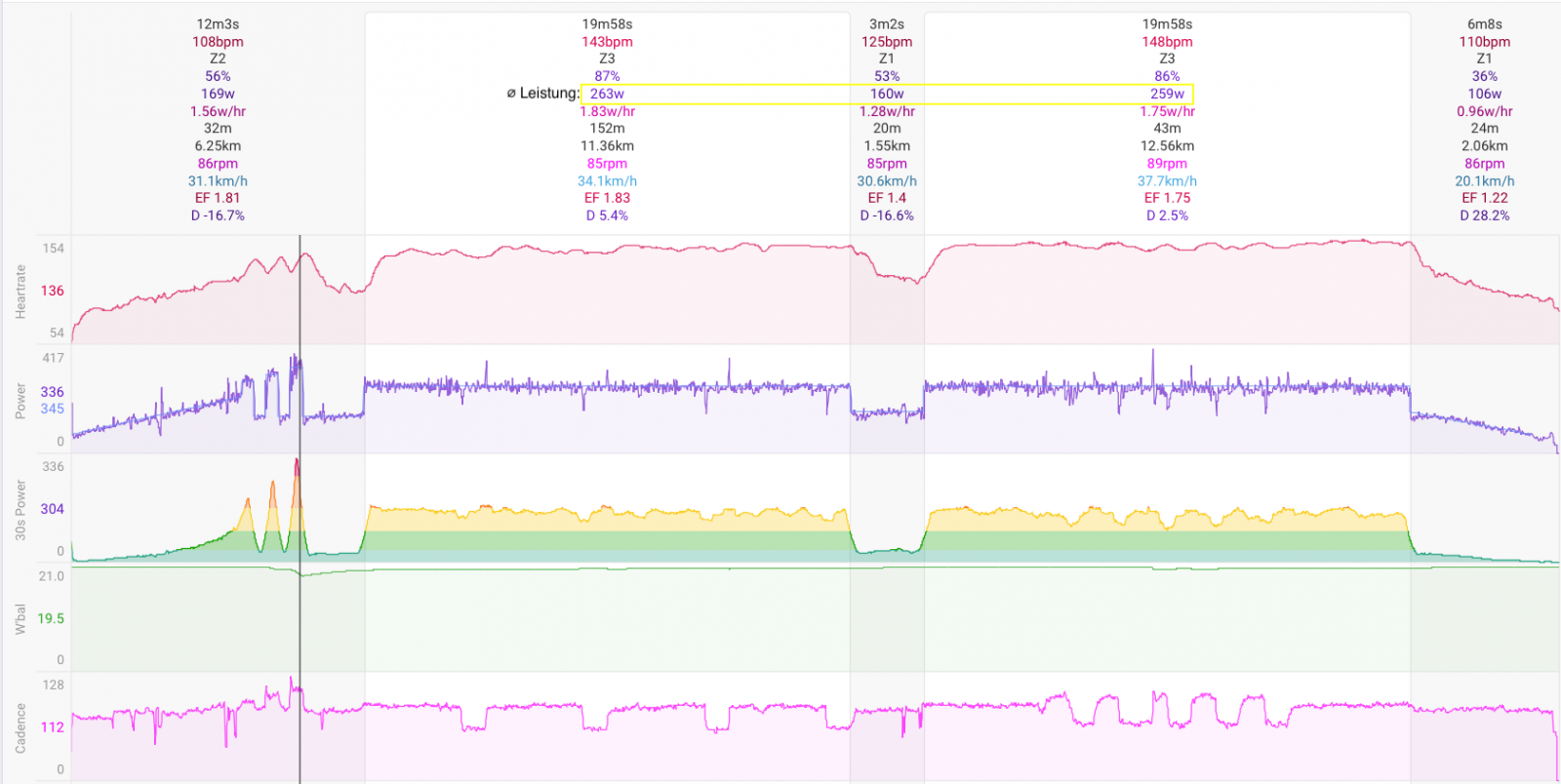Click the 12.56km distance value
Image resolution: width=1561 pixels, height=784 pixels.
point(1167,146)
